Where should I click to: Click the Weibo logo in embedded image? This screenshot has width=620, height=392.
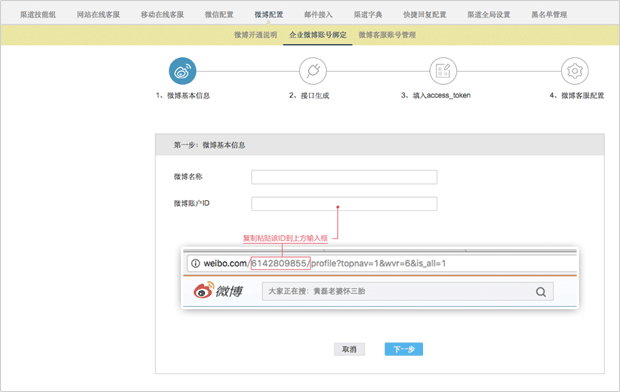click(218, 291)
